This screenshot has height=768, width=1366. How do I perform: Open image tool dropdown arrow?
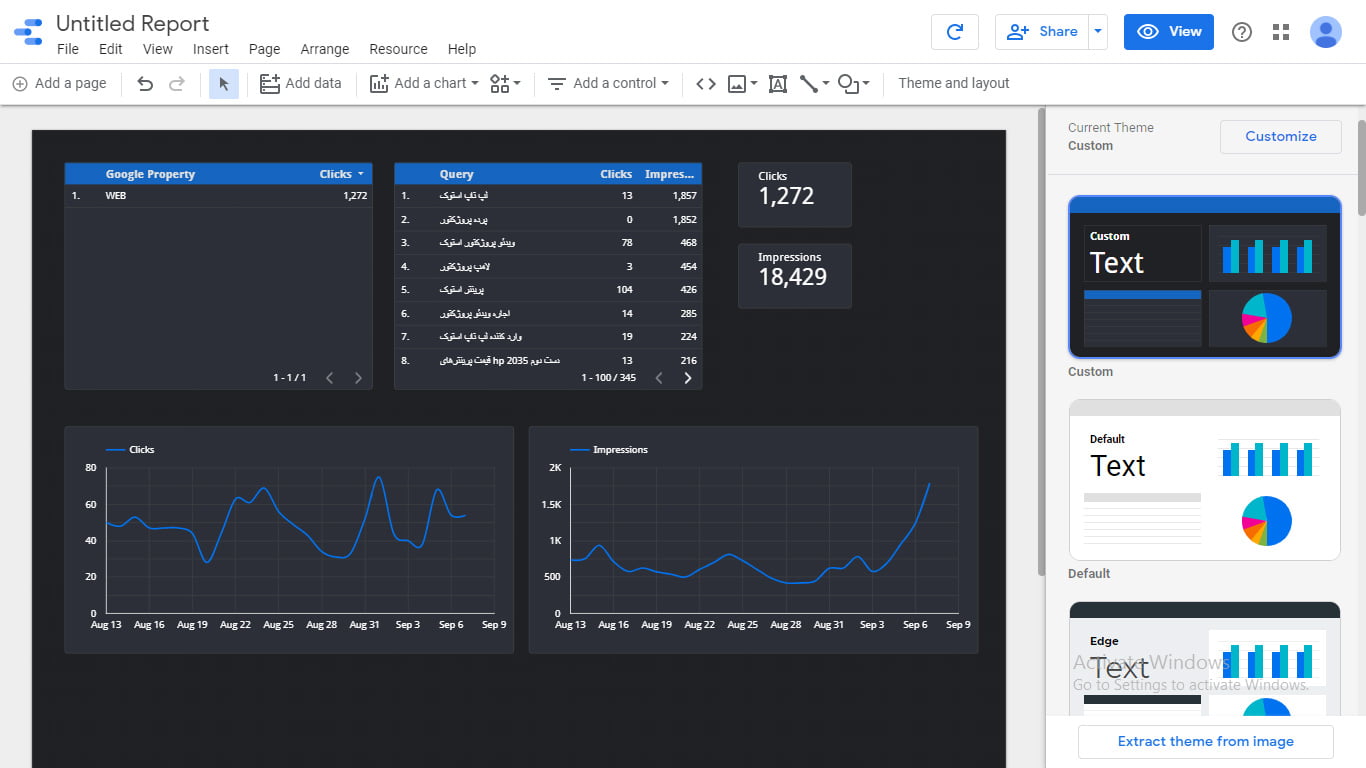754,84
